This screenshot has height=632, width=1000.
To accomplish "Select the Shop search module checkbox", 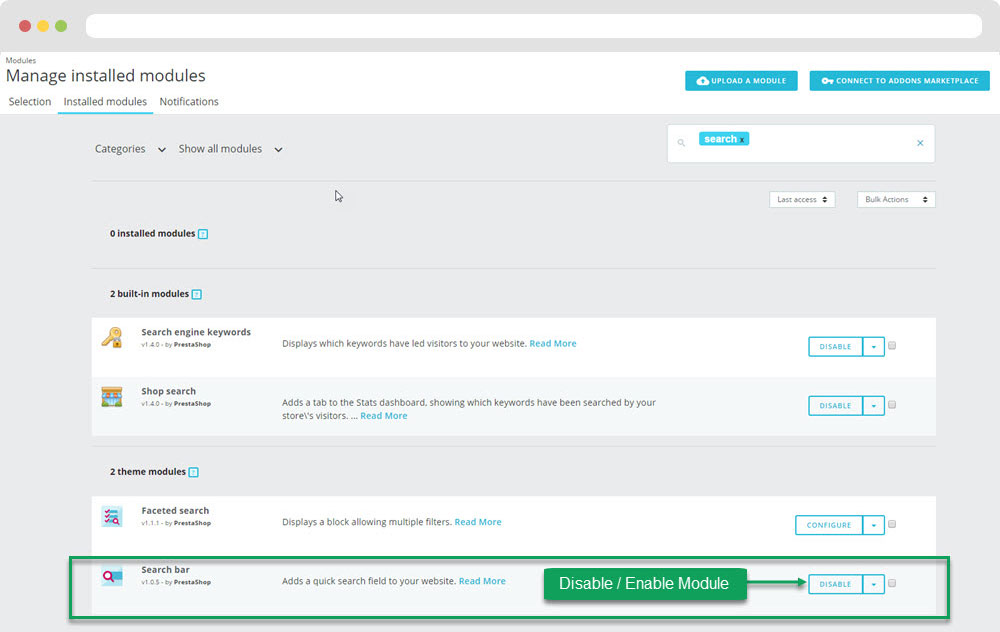I will click(892, 404).
